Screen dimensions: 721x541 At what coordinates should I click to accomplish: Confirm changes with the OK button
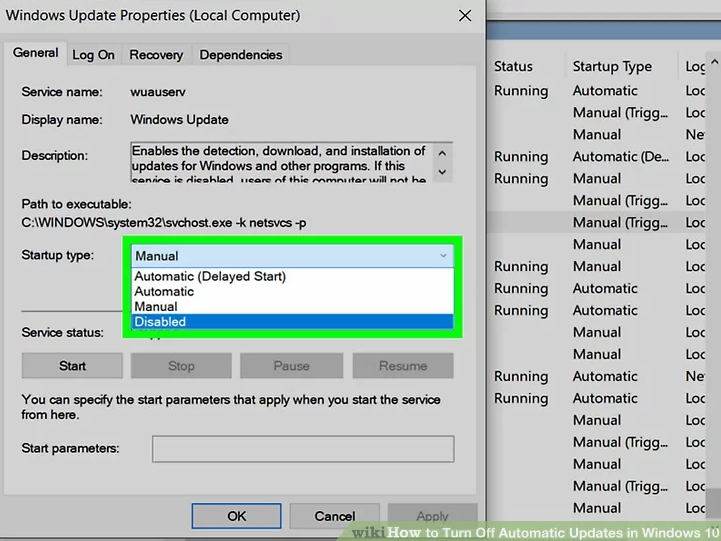pos(236,516)
